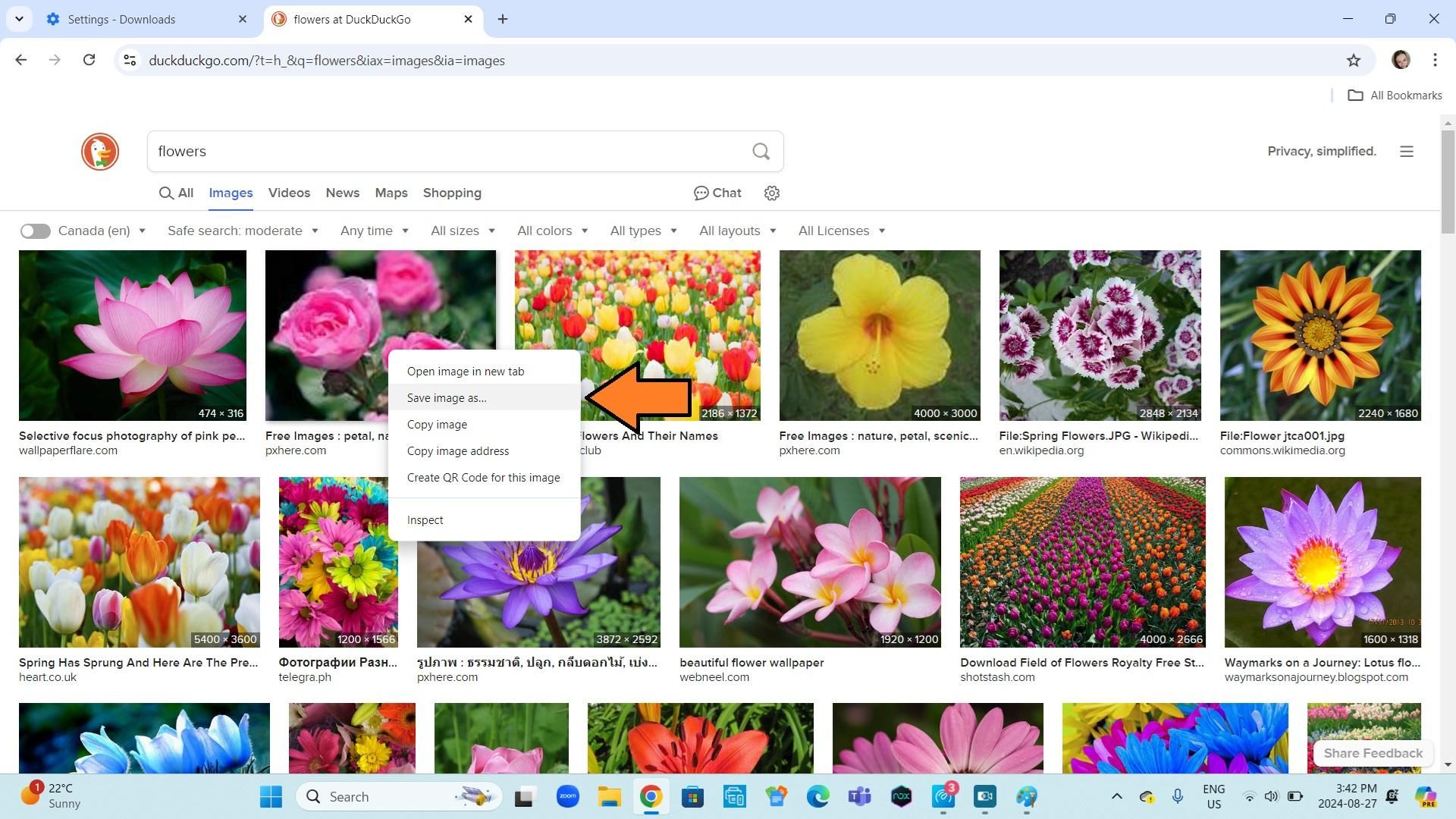Toggle the Canada (en) region switch
This screenshot has width=1456, height=819.
(x=35, y=231)
